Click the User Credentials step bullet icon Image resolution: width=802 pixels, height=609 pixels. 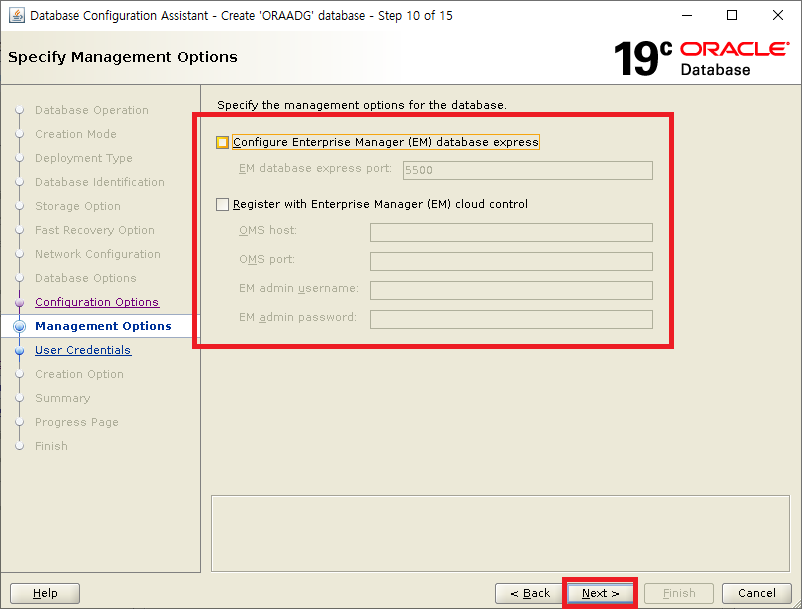click(x=19, y=351)
